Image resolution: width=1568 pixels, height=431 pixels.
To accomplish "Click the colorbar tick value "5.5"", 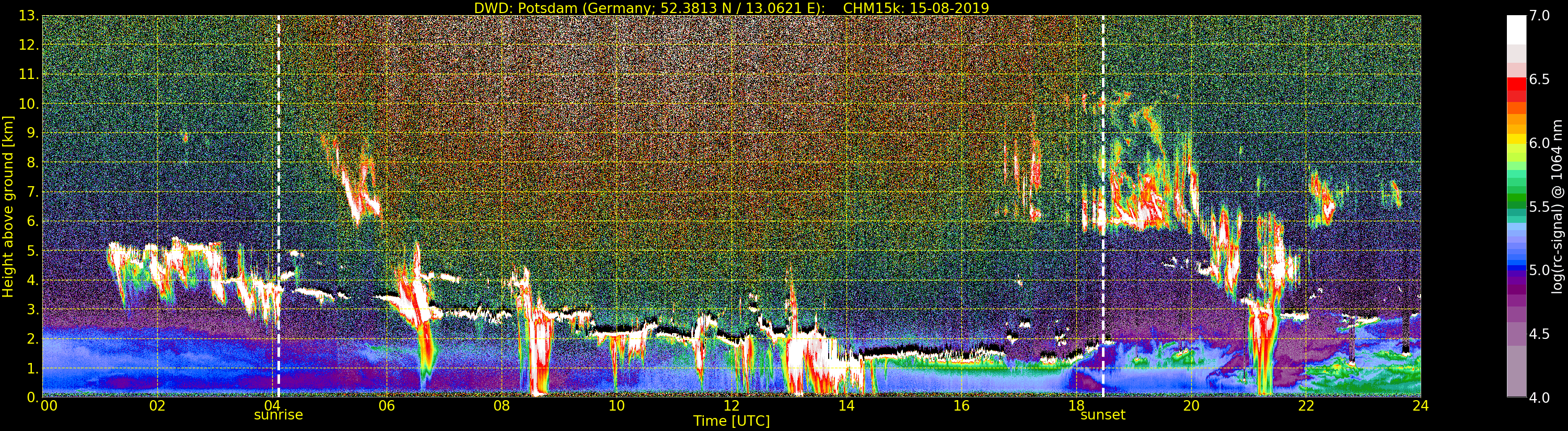I will 1539,207.
